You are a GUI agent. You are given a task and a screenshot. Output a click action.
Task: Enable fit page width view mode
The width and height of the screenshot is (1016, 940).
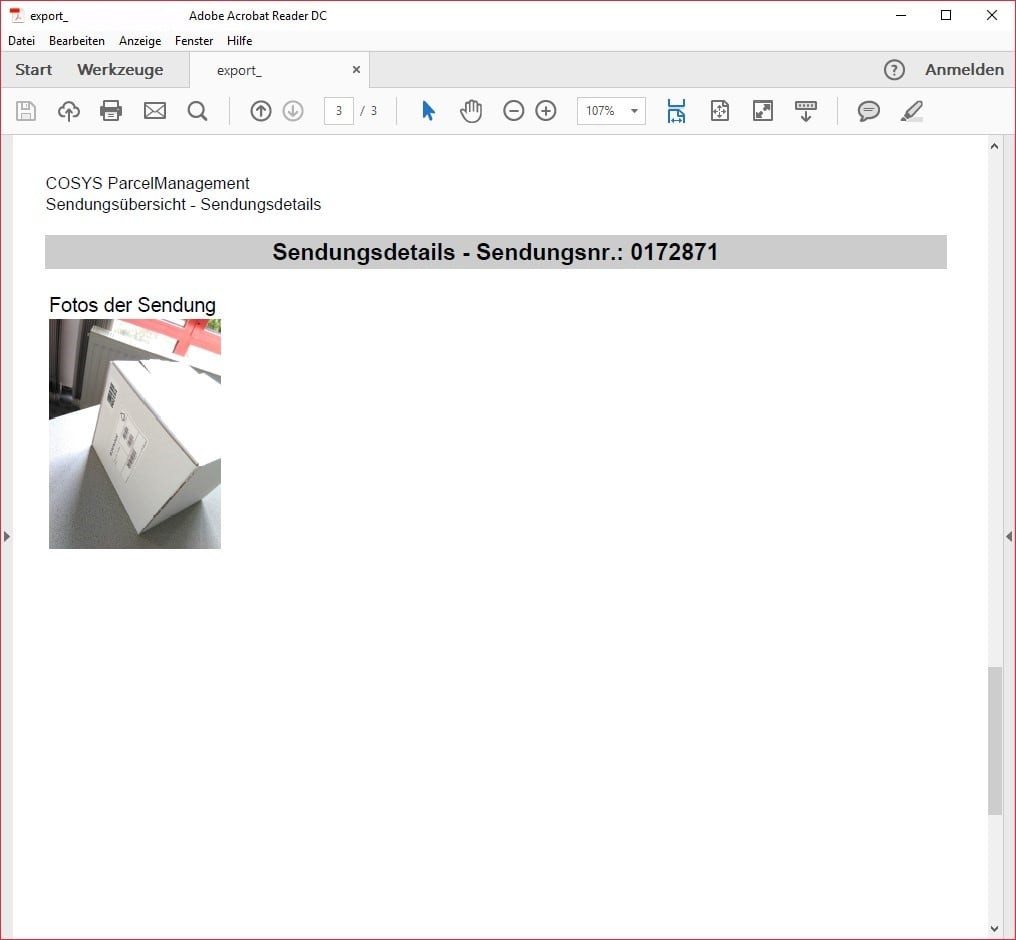676,111
